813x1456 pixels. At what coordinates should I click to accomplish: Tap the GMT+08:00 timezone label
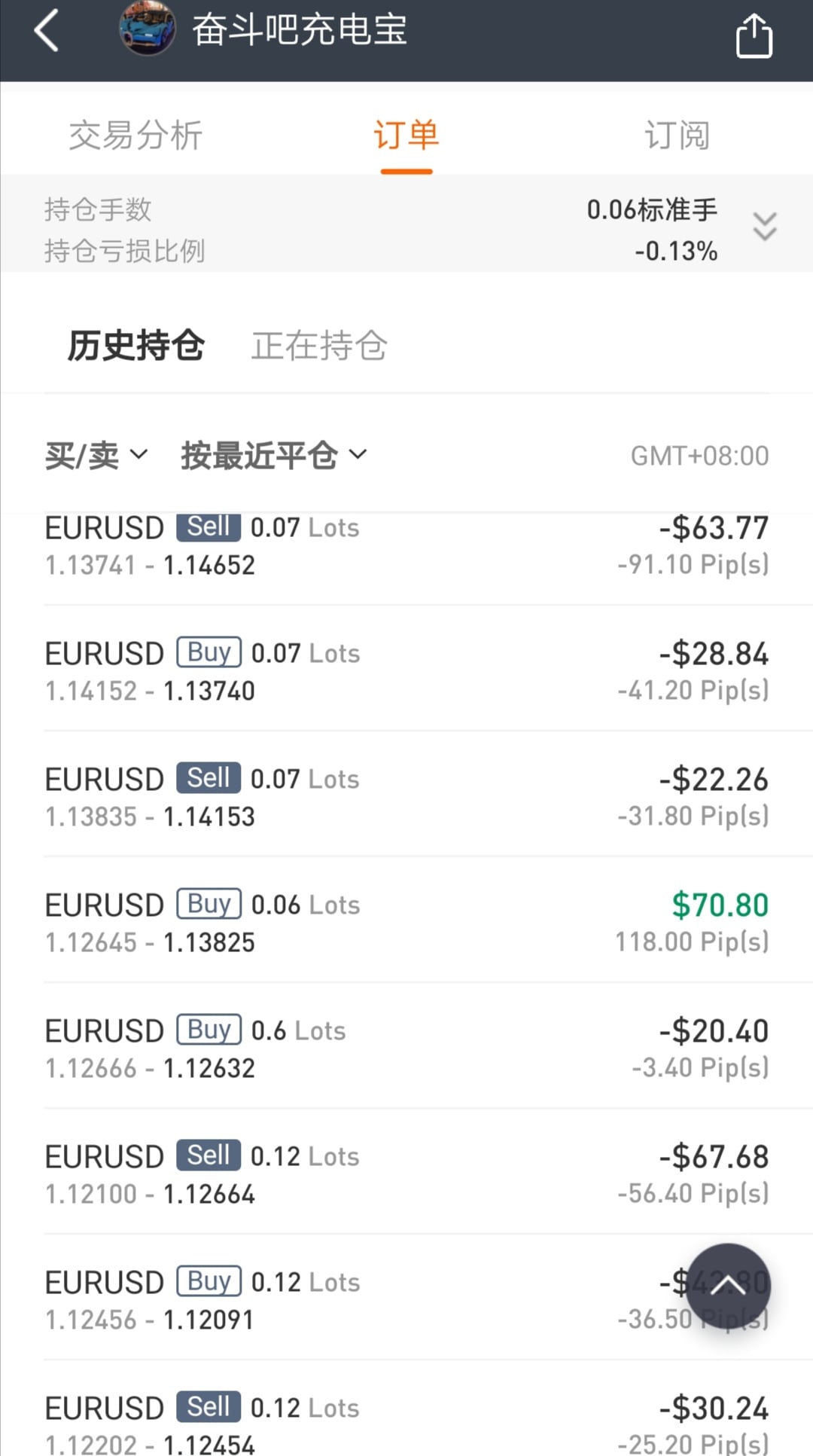(x=699, y=456)
